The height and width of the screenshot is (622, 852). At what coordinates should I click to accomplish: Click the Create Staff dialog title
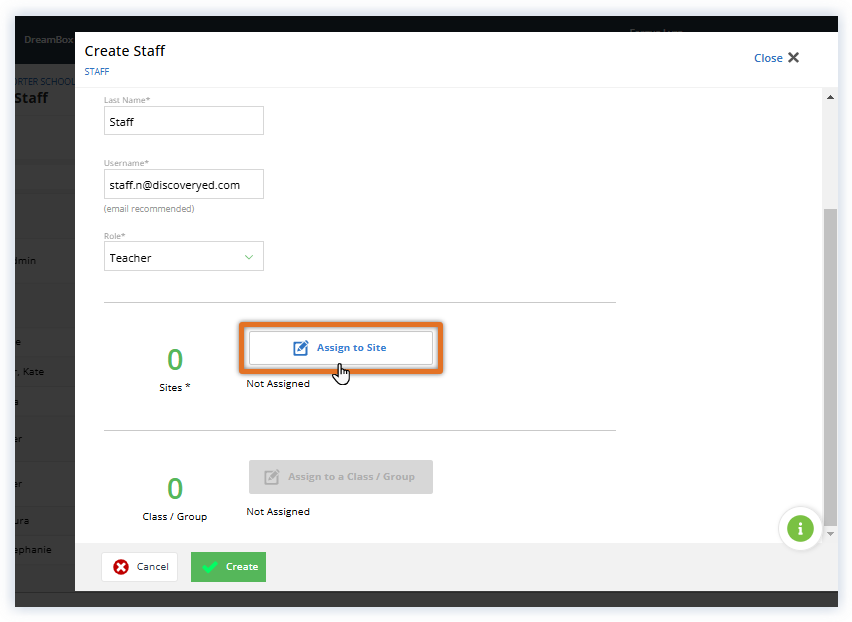(x=124, y=51)
